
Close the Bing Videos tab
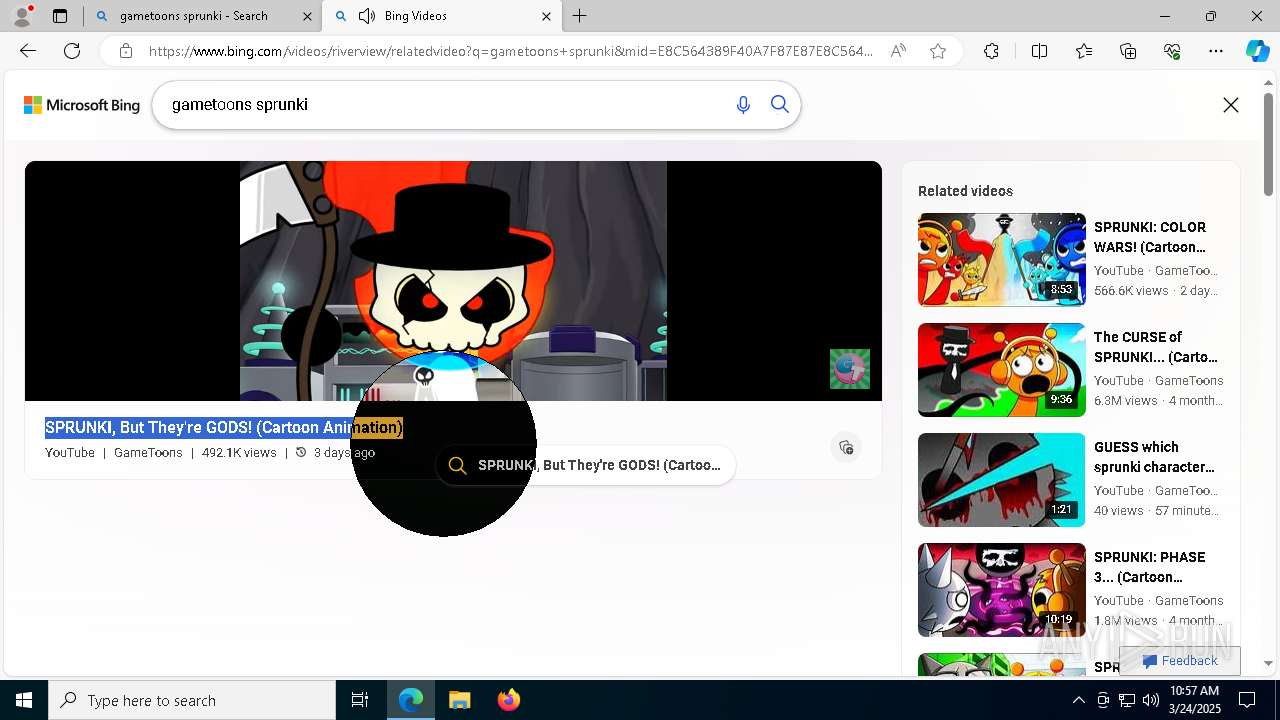click(546, 16)
